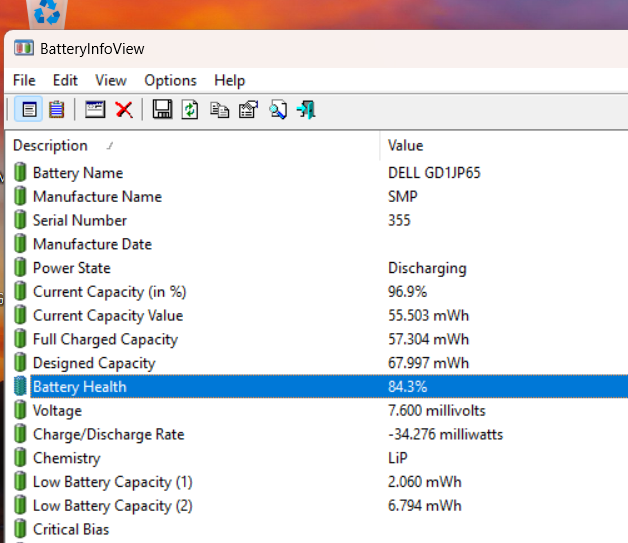Click the battery icon beside Low Battery Capacity (1)
Screen dimensions: 628x543
[20, 482]
